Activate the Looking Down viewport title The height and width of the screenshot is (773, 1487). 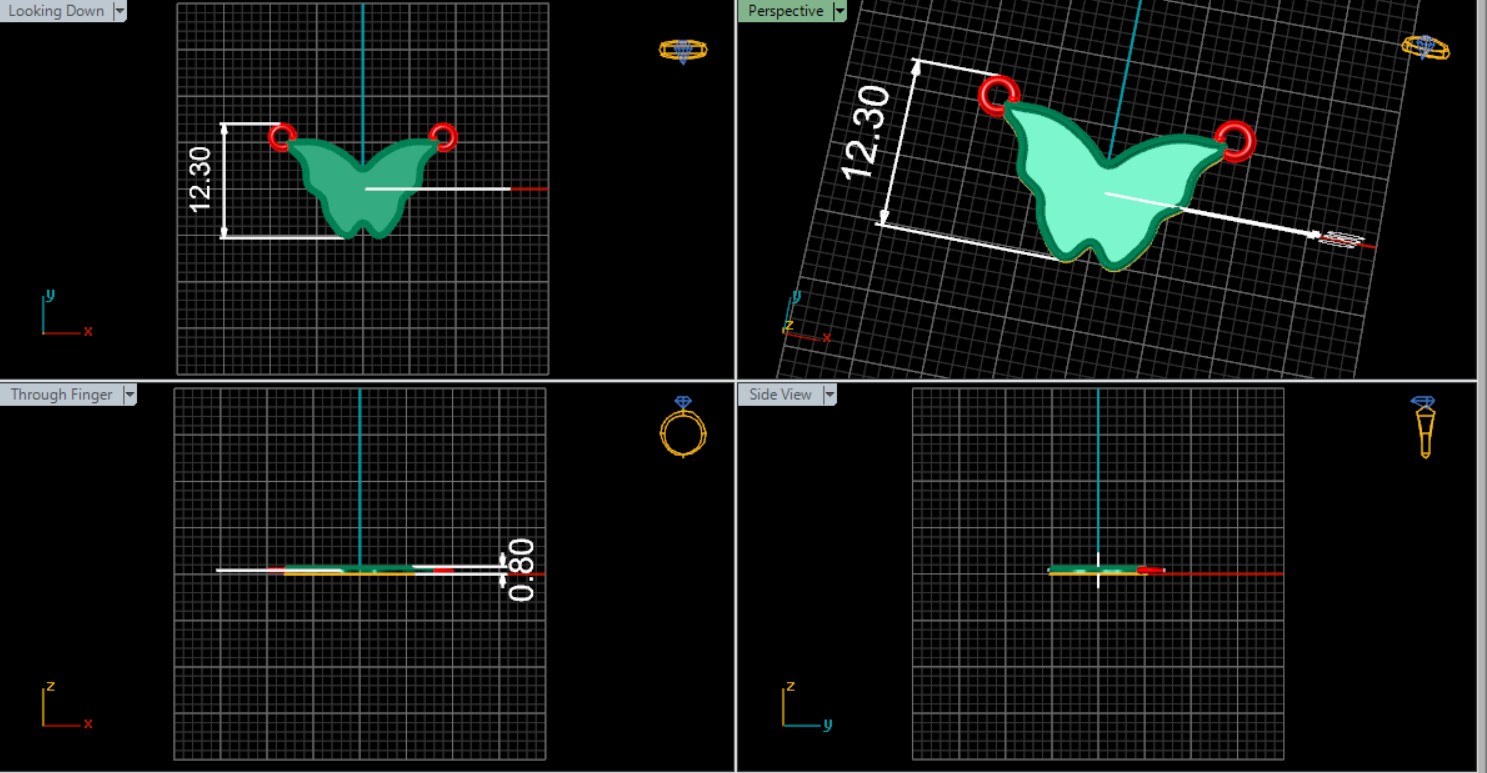click(55, 11)
